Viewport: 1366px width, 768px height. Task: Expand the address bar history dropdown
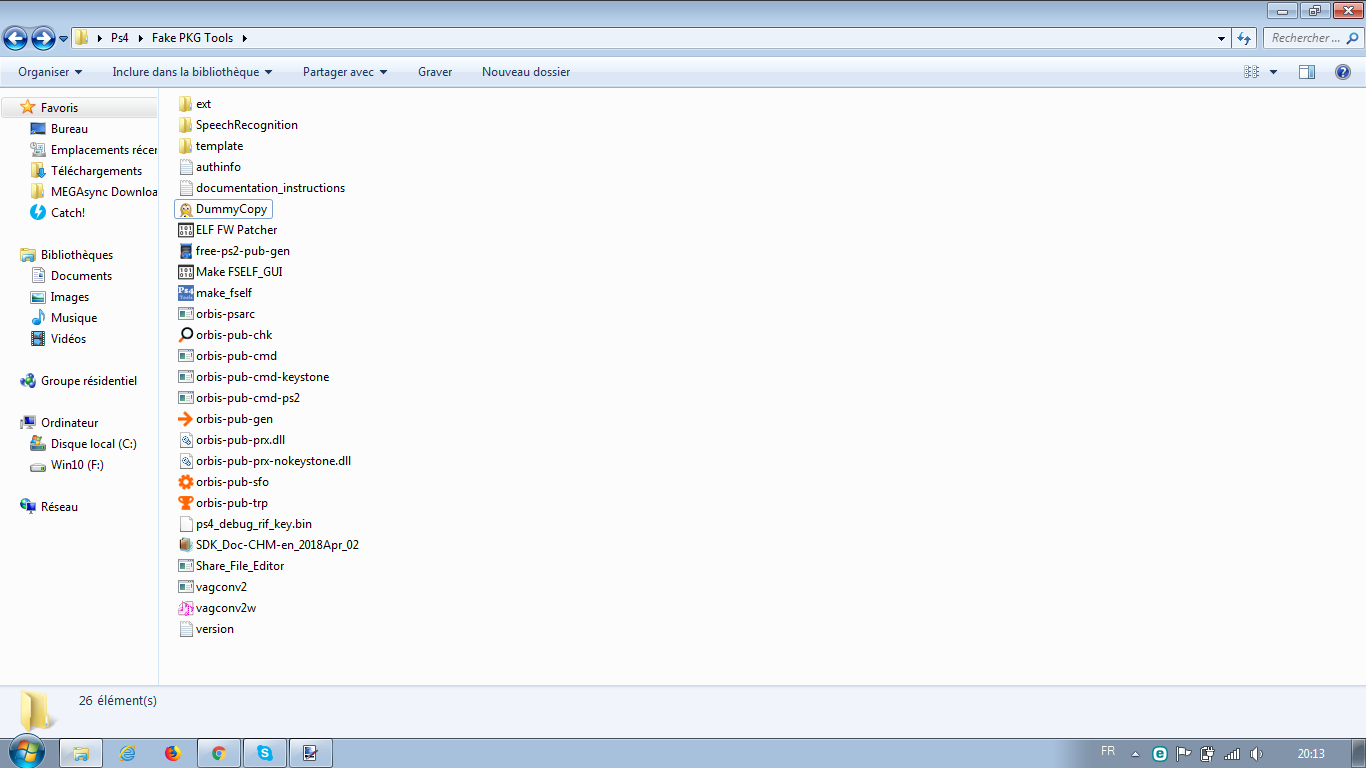(x=1222, y=38)
